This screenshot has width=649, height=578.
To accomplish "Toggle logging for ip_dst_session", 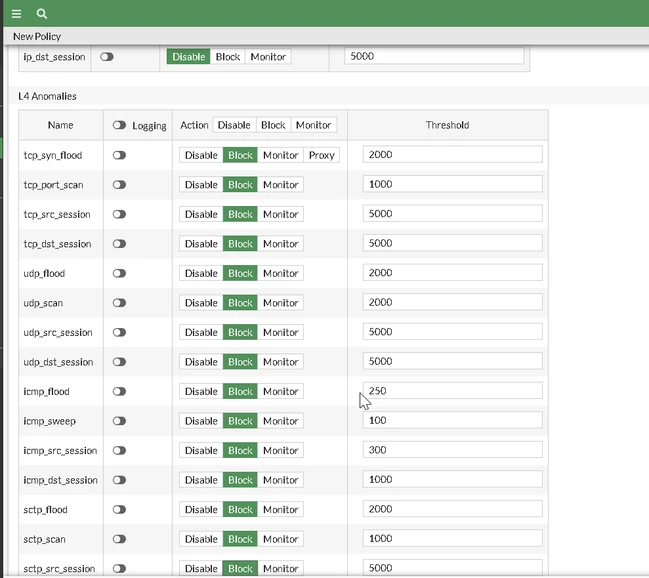I will point(107,57).
